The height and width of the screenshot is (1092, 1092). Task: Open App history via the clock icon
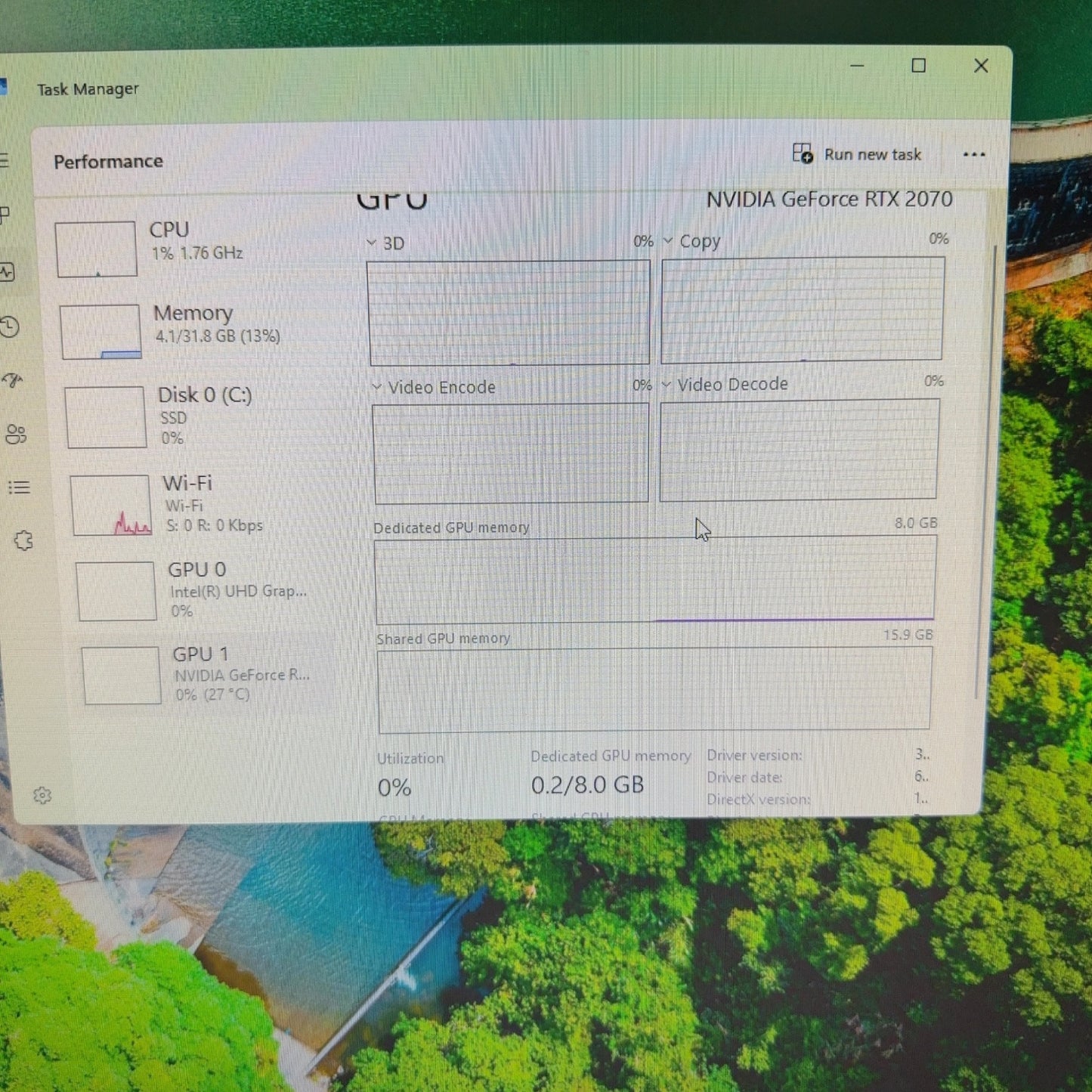(x=10, y=326)
